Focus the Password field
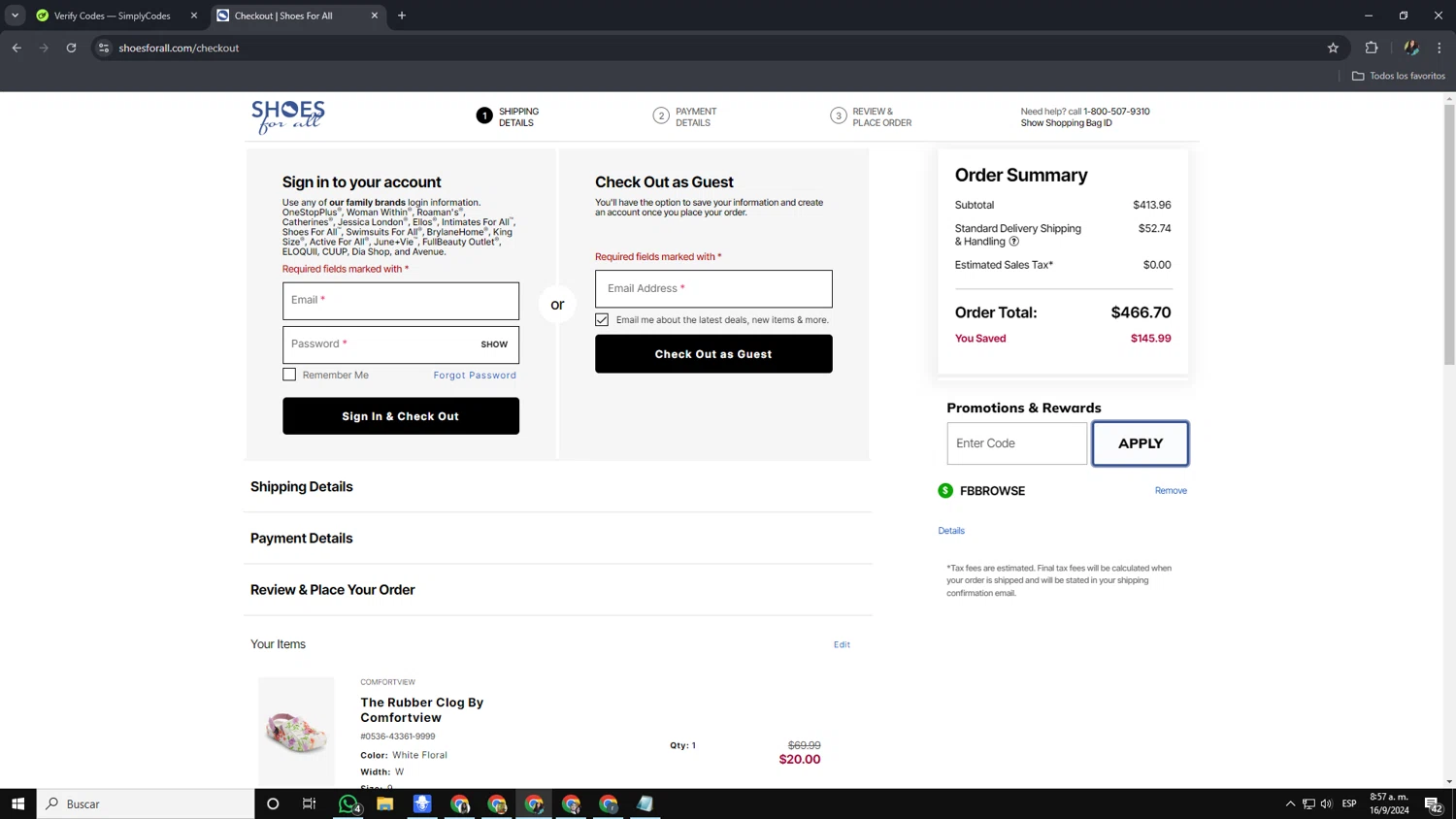1456x819 pixels. coord(401,344)
